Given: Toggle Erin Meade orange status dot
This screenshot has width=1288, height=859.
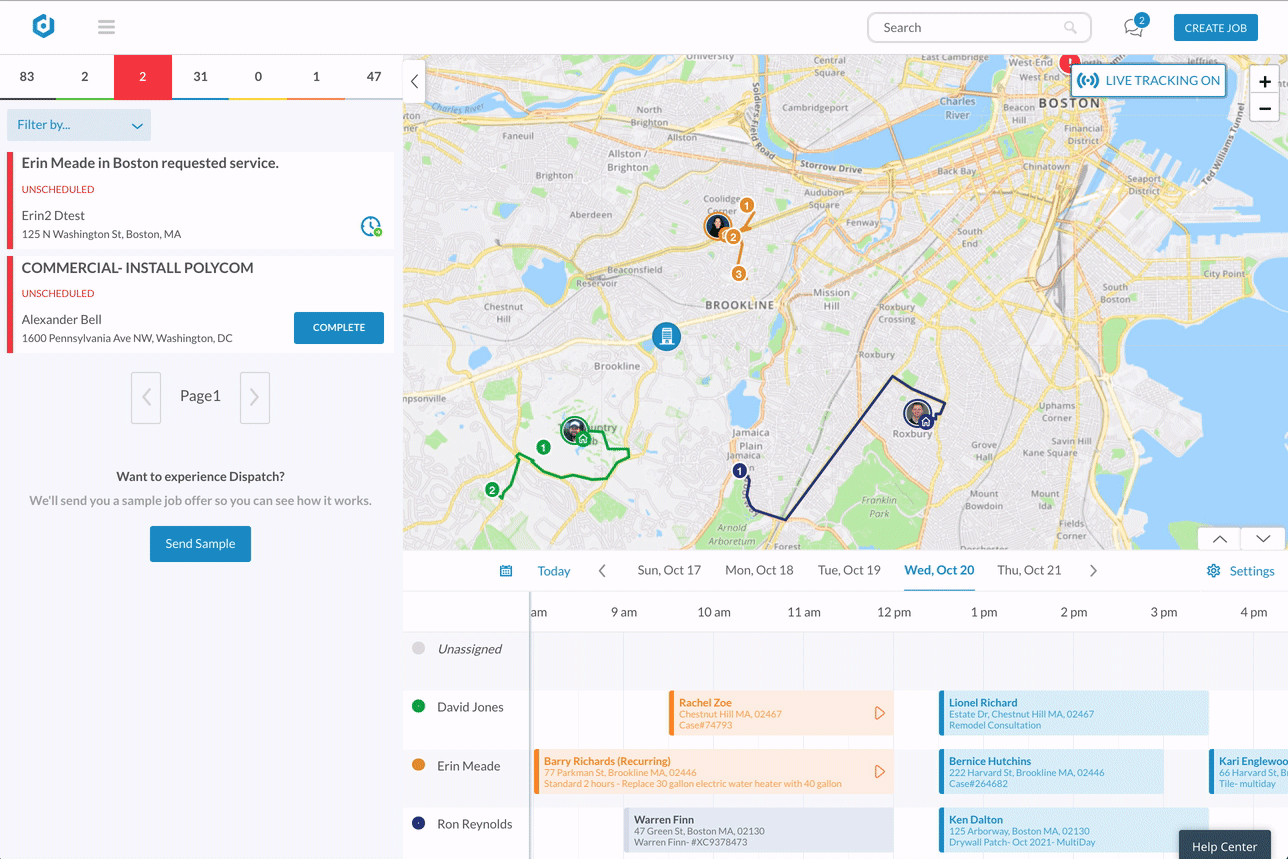Looking at the screenshot, I should [x=419, y=765].
